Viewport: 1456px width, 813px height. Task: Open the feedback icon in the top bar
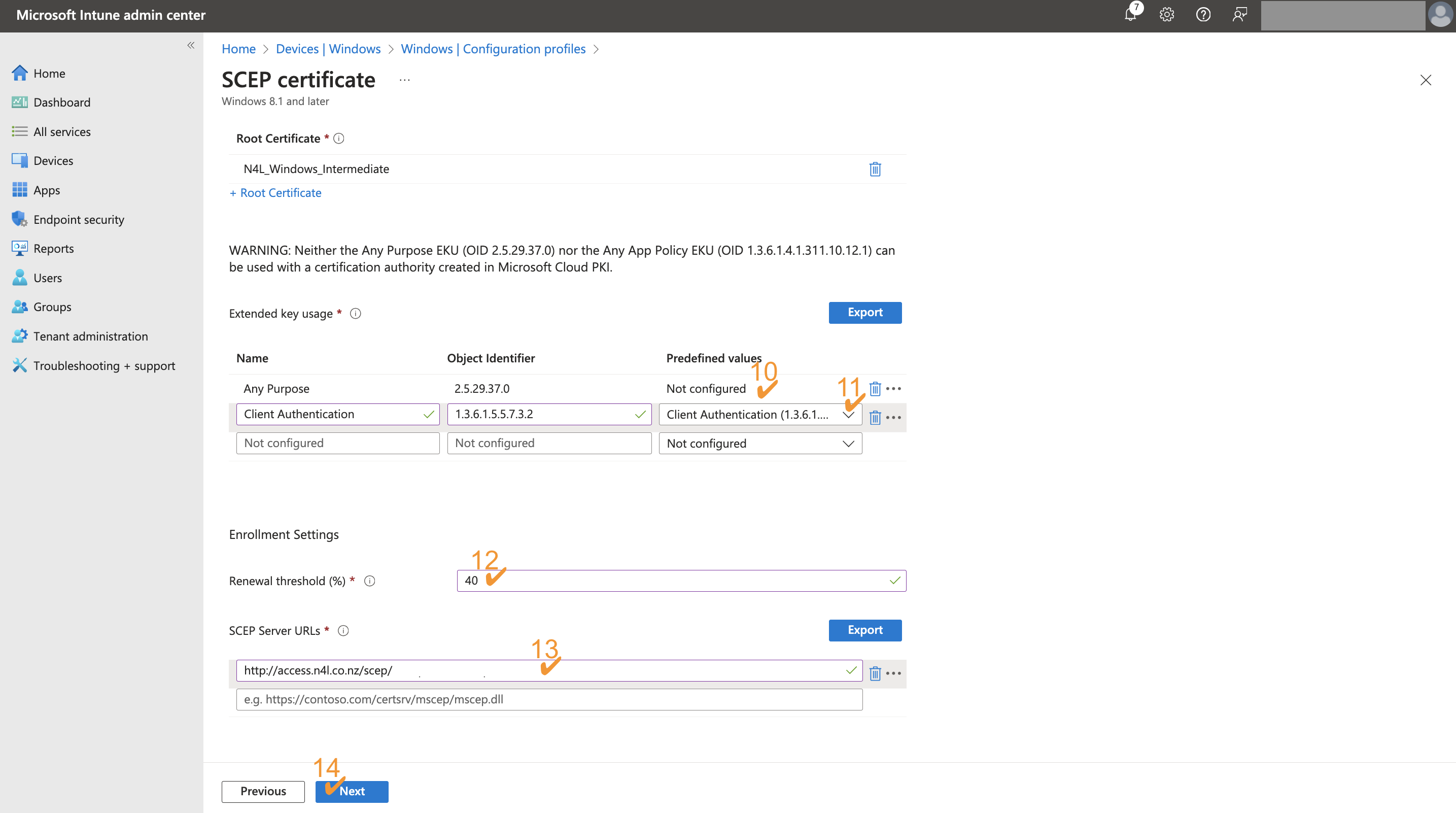(x=1239, y=15)
